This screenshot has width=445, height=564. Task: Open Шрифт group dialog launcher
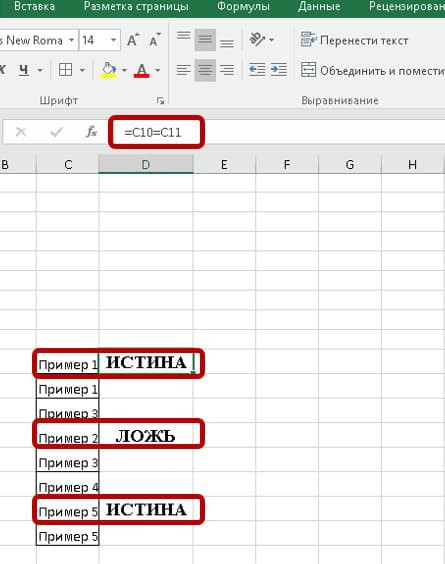coord(160,101)
